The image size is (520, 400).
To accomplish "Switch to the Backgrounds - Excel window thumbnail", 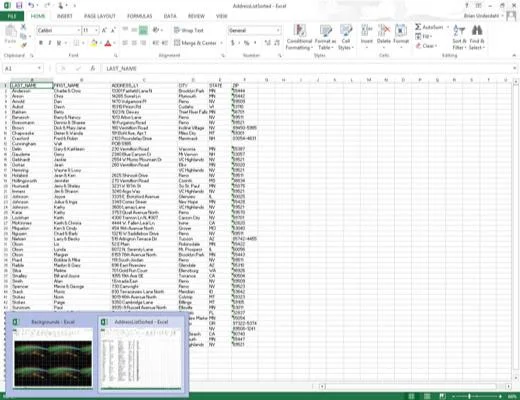I will (53, 353).
